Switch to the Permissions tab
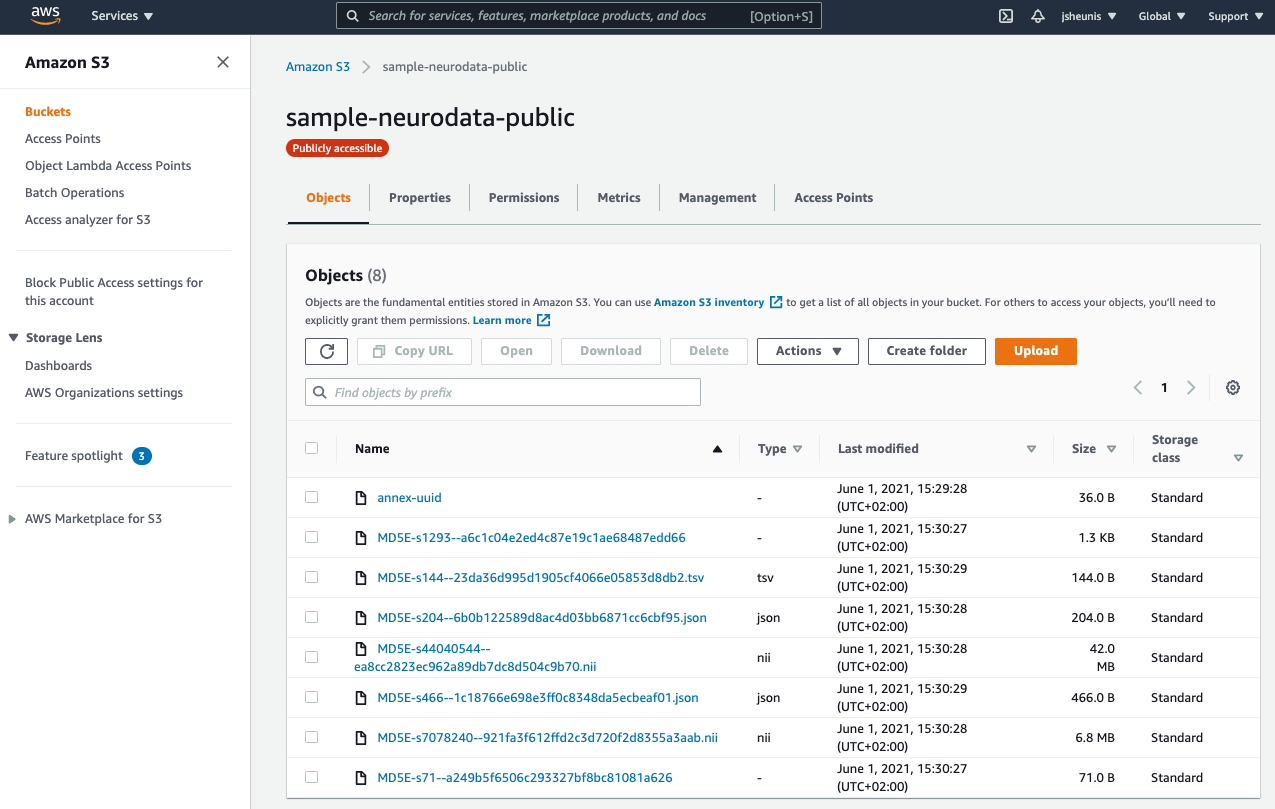Screen dimensions: 1275x809 click(x=523, y=197)
